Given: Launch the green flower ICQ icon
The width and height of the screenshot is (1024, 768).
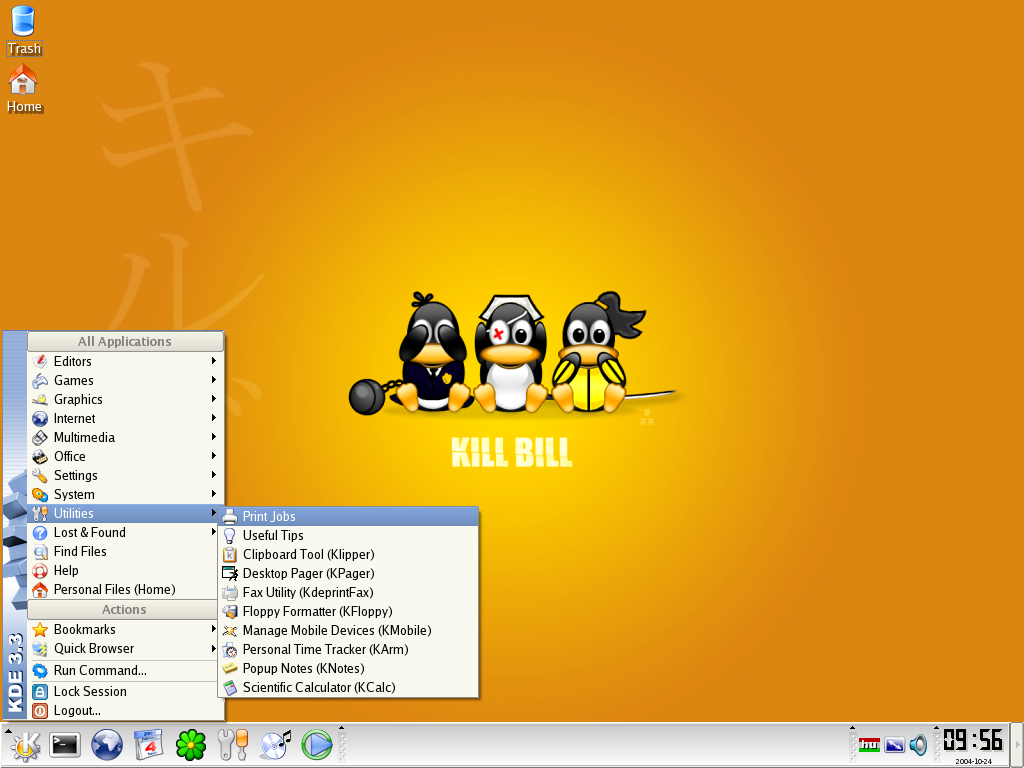Looking at the screenshot, I should [191, 745].
